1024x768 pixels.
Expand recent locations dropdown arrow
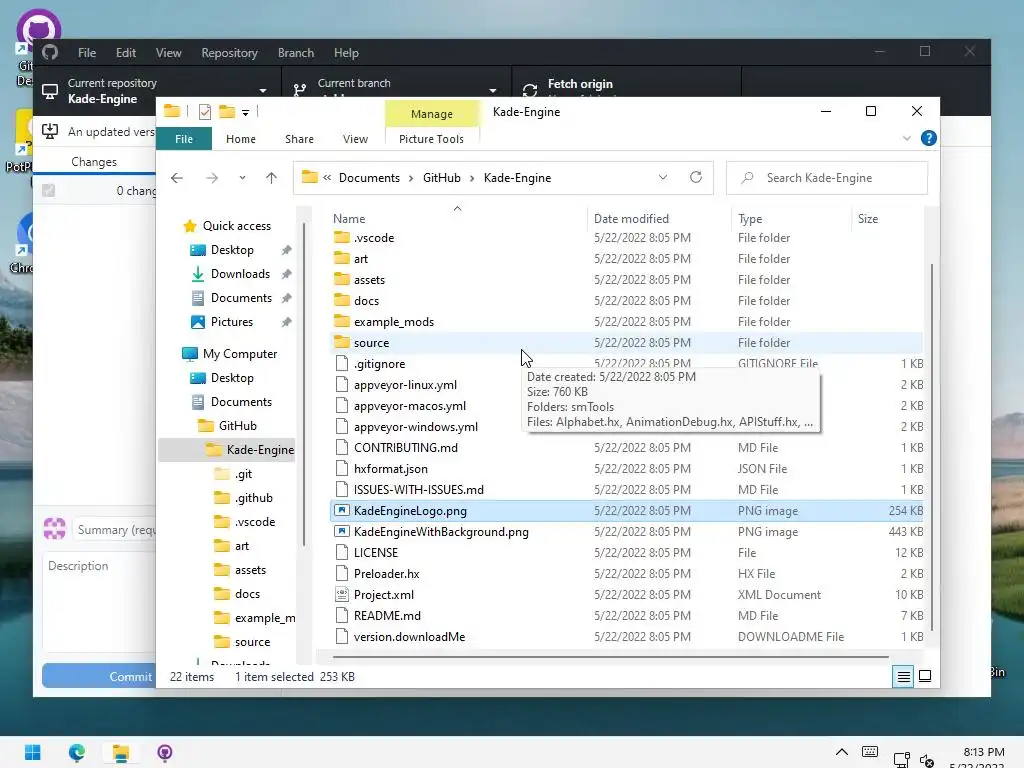click(x=242, y=178)
